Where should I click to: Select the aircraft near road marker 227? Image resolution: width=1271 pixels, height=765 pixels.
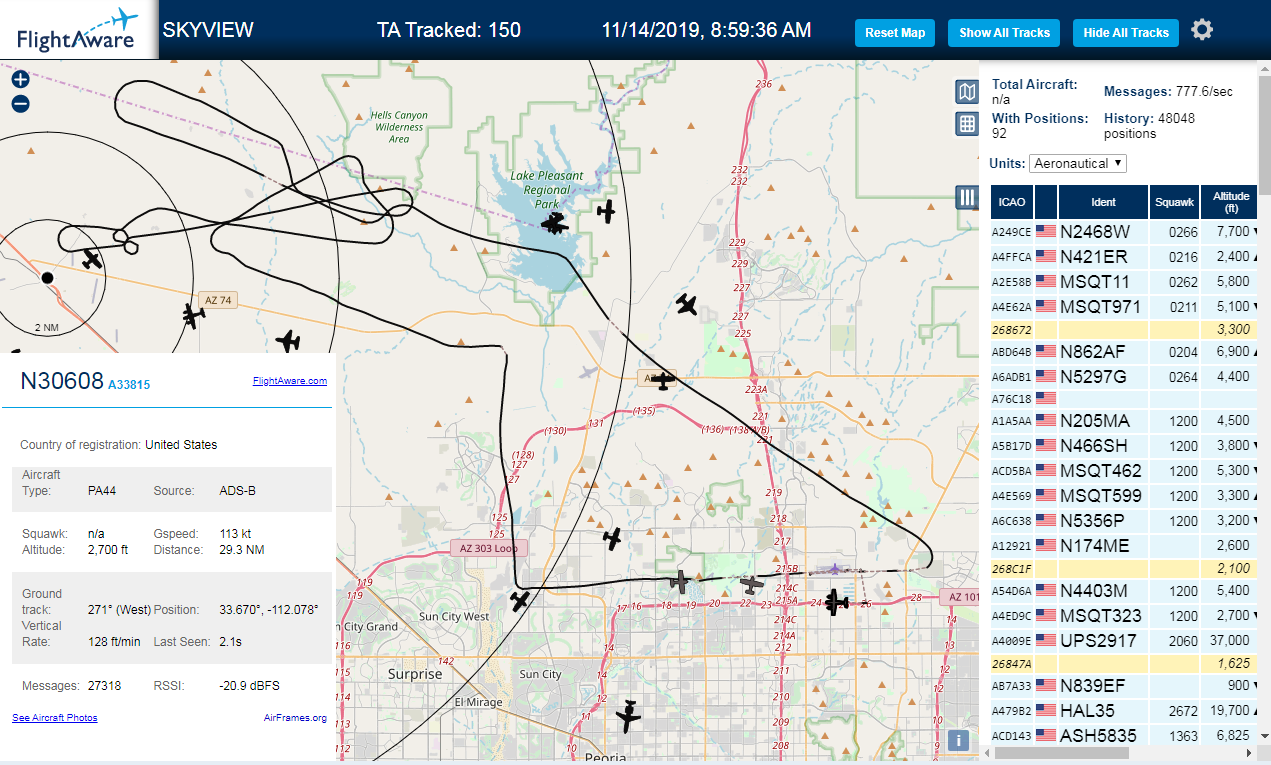[686, 303]
